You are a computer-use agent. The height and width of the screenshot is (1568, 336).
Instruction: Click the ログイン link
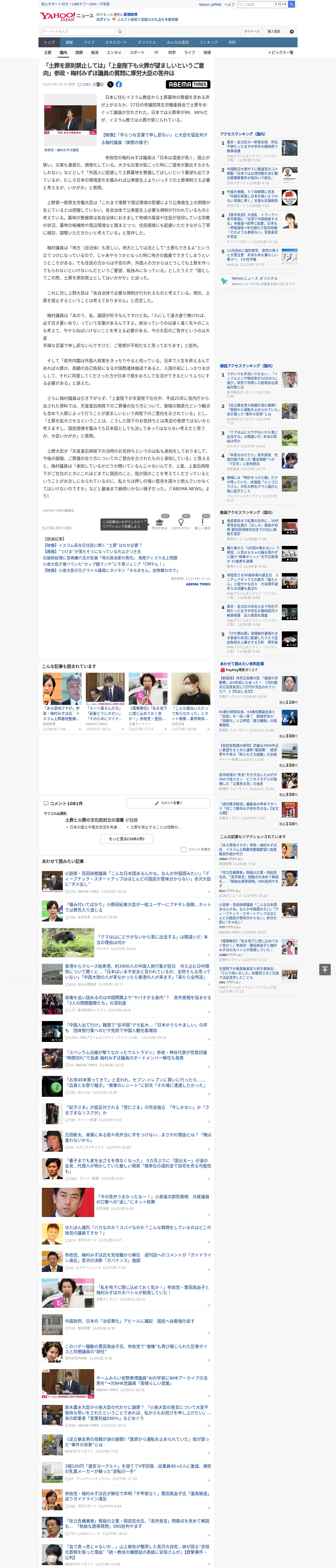(x=103, y=20)
